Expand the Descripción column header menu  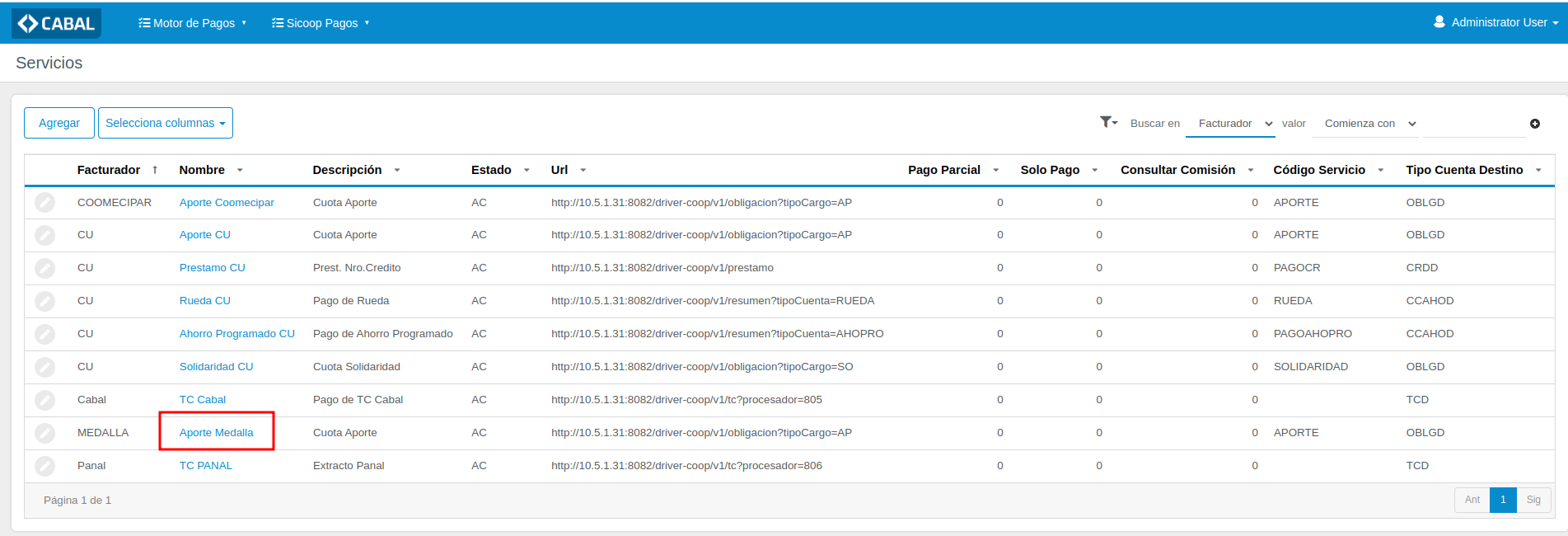[x=397, y=170]
